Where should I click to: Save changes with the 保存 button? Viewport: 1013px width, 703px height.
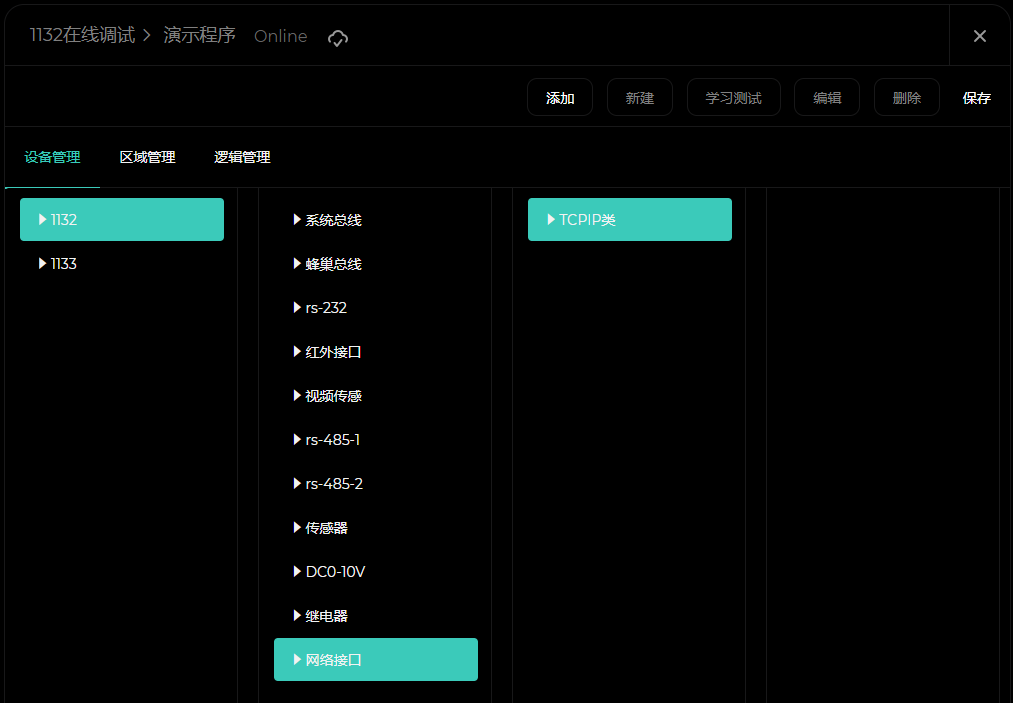pyautogui.click(x=976, y=98)
